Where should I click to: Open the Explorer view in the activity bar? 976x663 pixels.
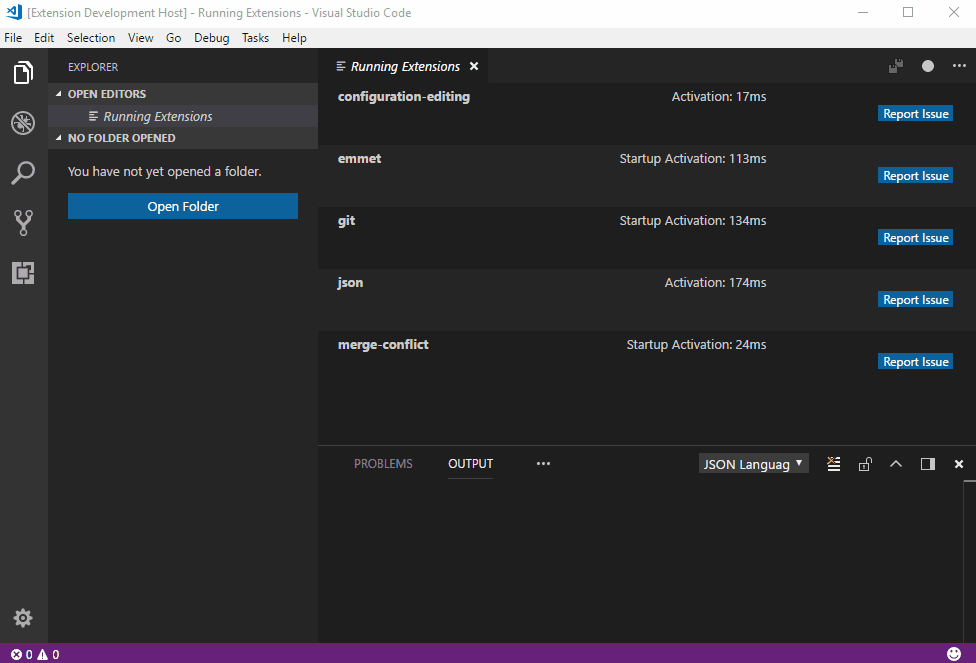point(23,72)
